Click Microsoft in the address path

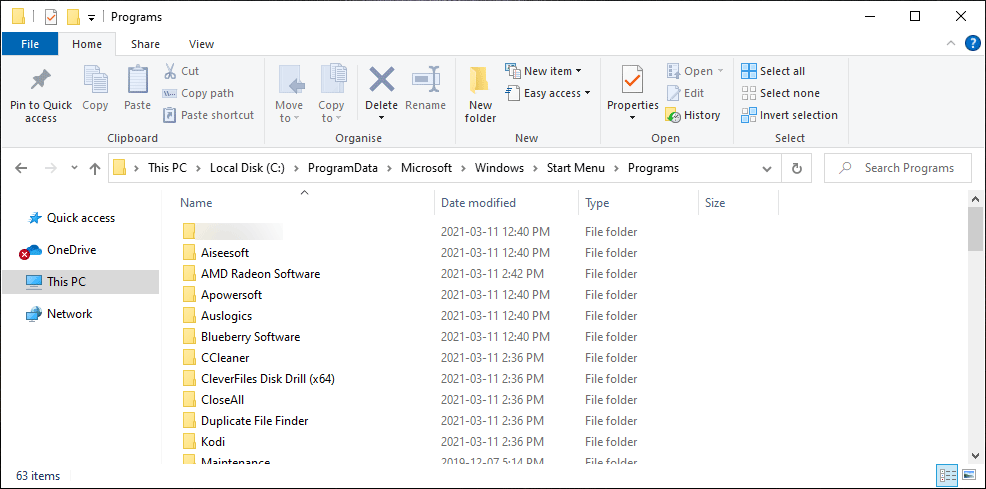(426, 168)
